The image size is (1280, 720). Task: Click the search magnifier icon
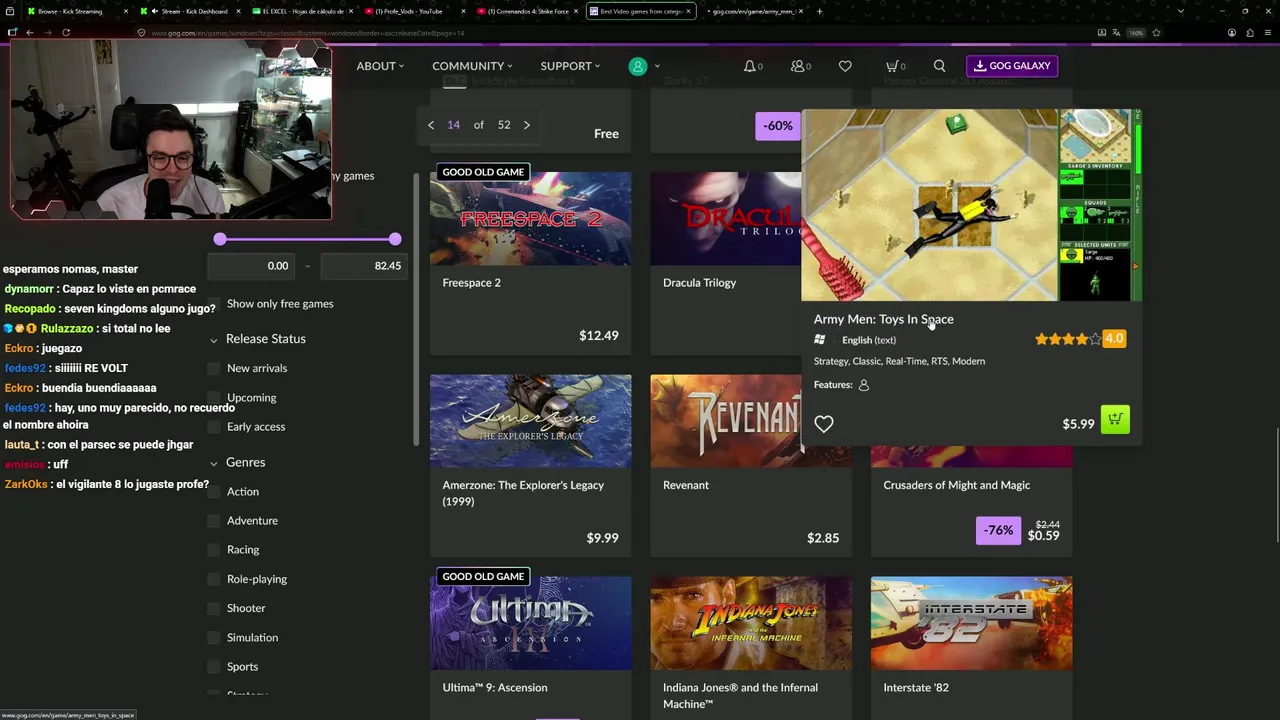click(x=939, y=66)
